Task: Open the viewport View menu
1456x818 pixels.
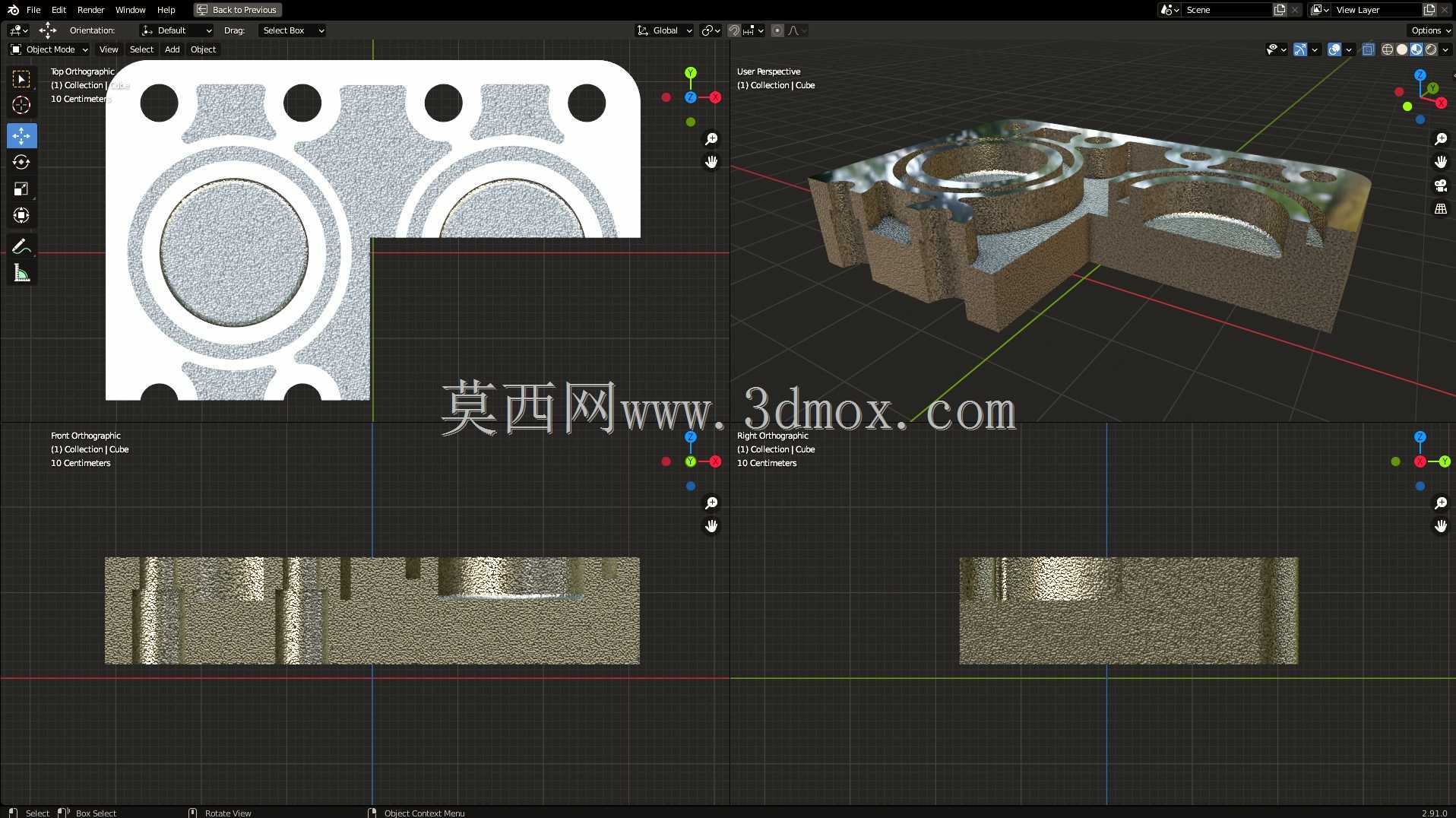Action: click(109, 49)
